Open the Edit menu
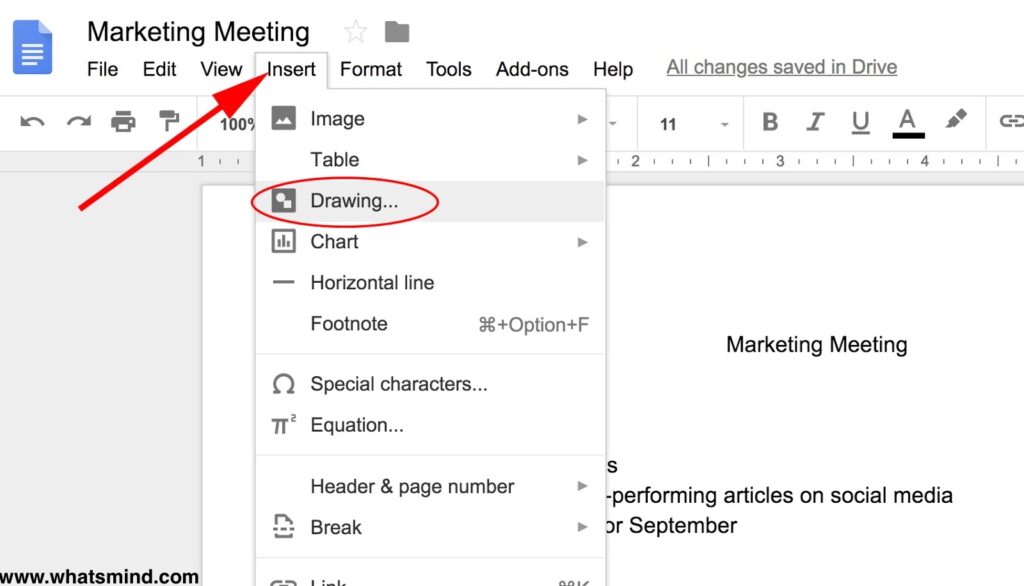The image size is (1024, 586). point(159,69)
